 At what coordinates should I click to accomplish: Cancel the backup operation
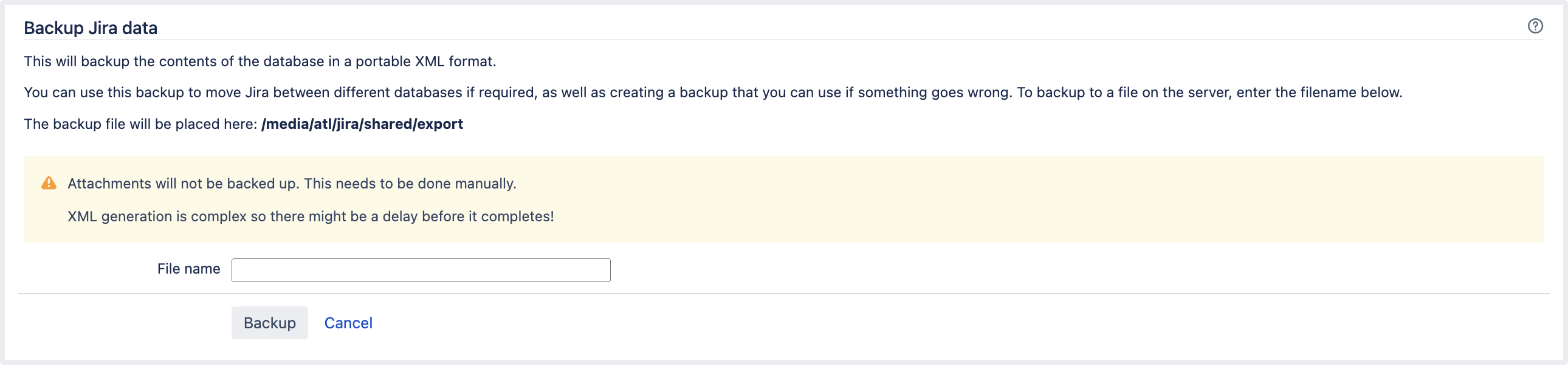[348, 323]
